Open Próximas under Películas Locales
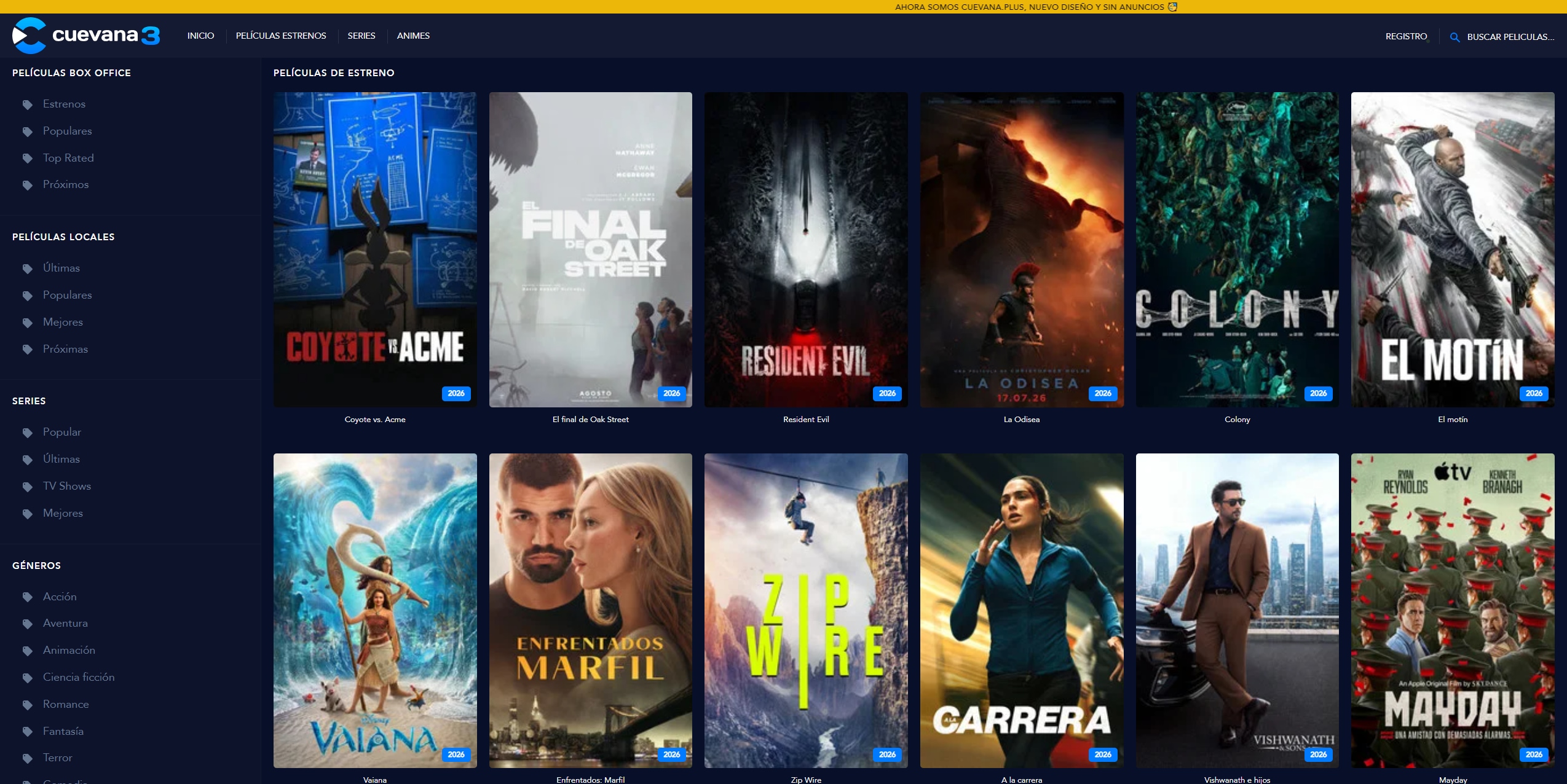 (x=66, y=349)
